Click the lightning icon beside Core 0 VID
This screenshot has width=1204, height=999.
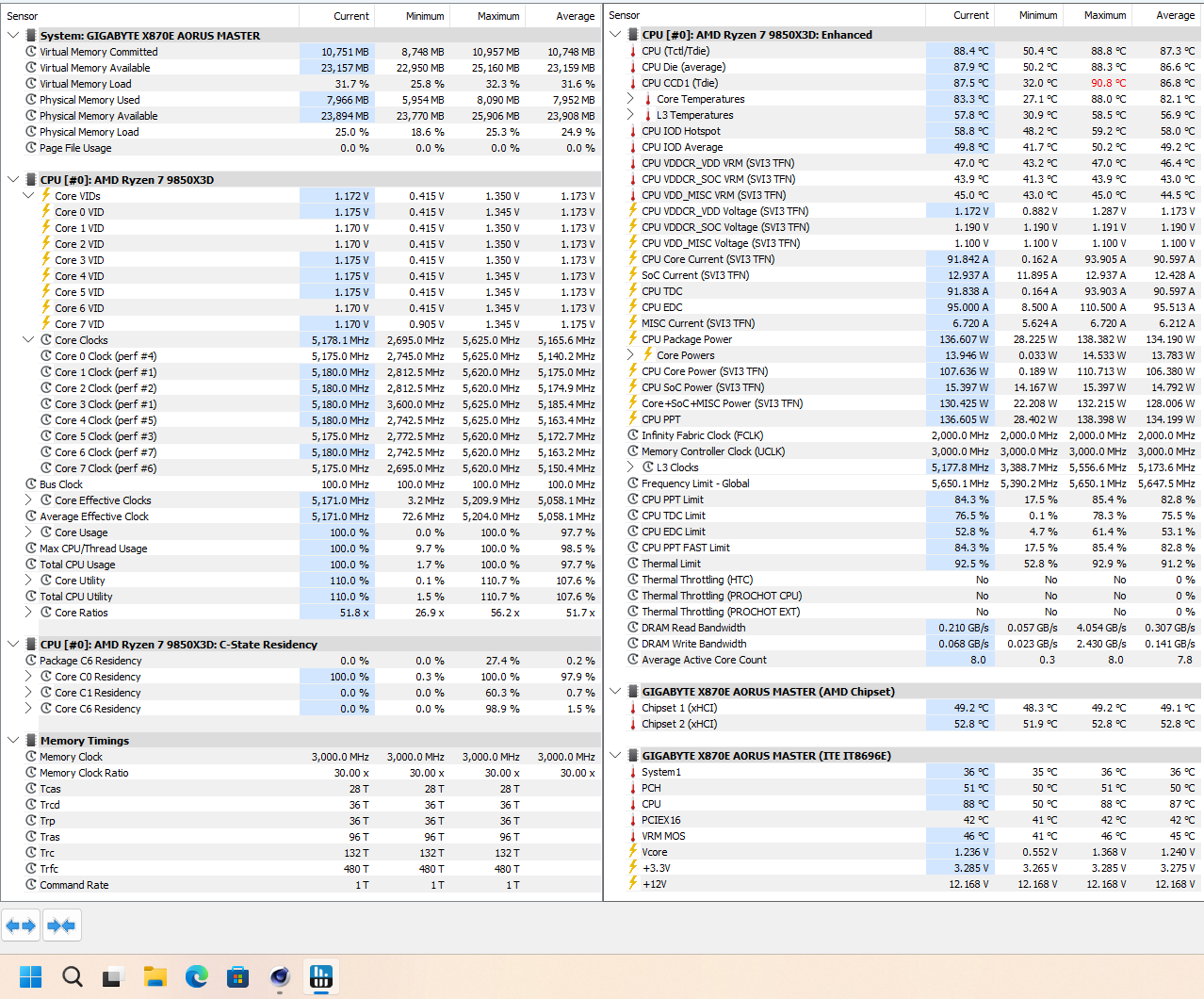coord(46,212)
